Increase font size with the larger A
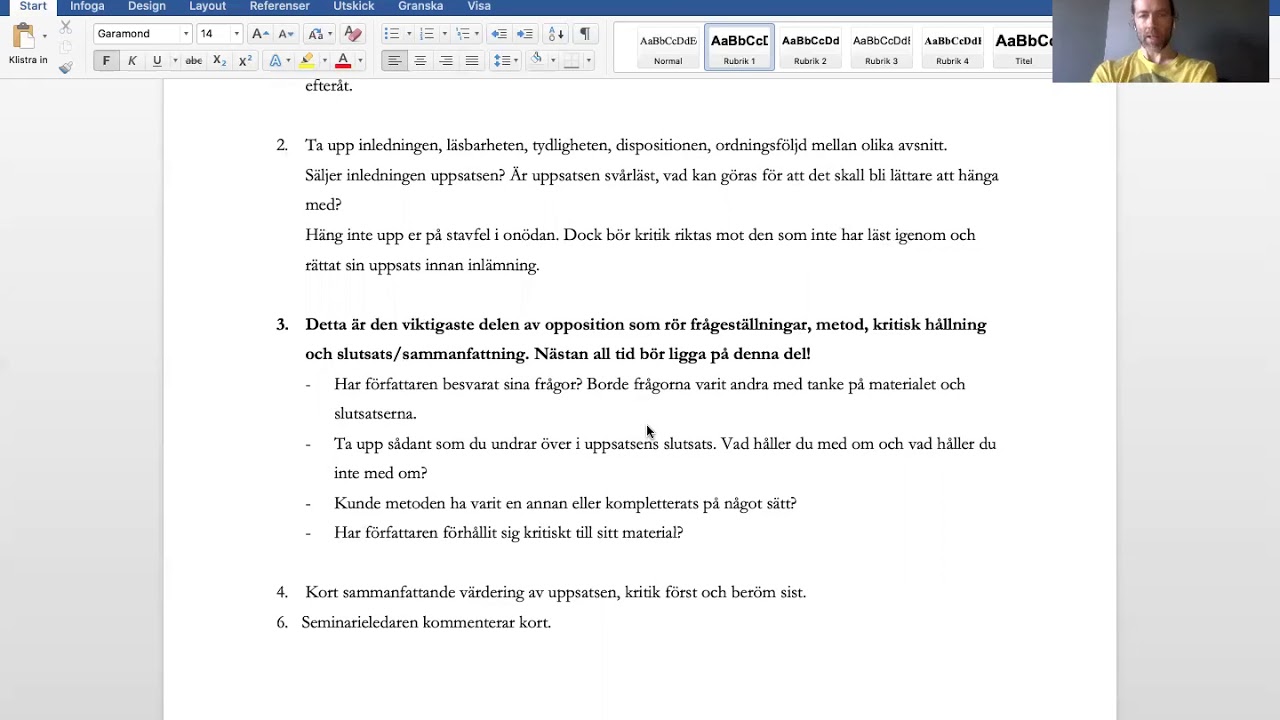Viewport: 1280px width, 720px height. [x=260, y=34]
